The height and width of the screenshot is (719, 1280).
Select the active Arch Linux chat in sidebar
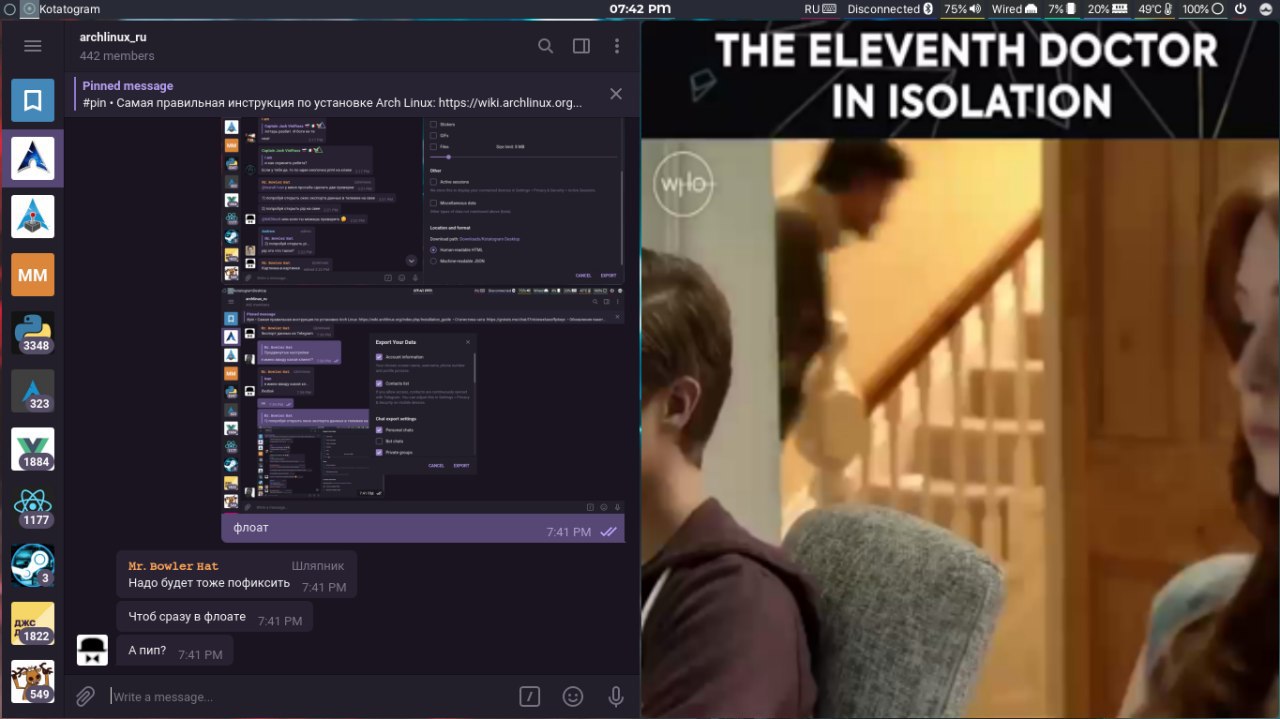[32, 158]
